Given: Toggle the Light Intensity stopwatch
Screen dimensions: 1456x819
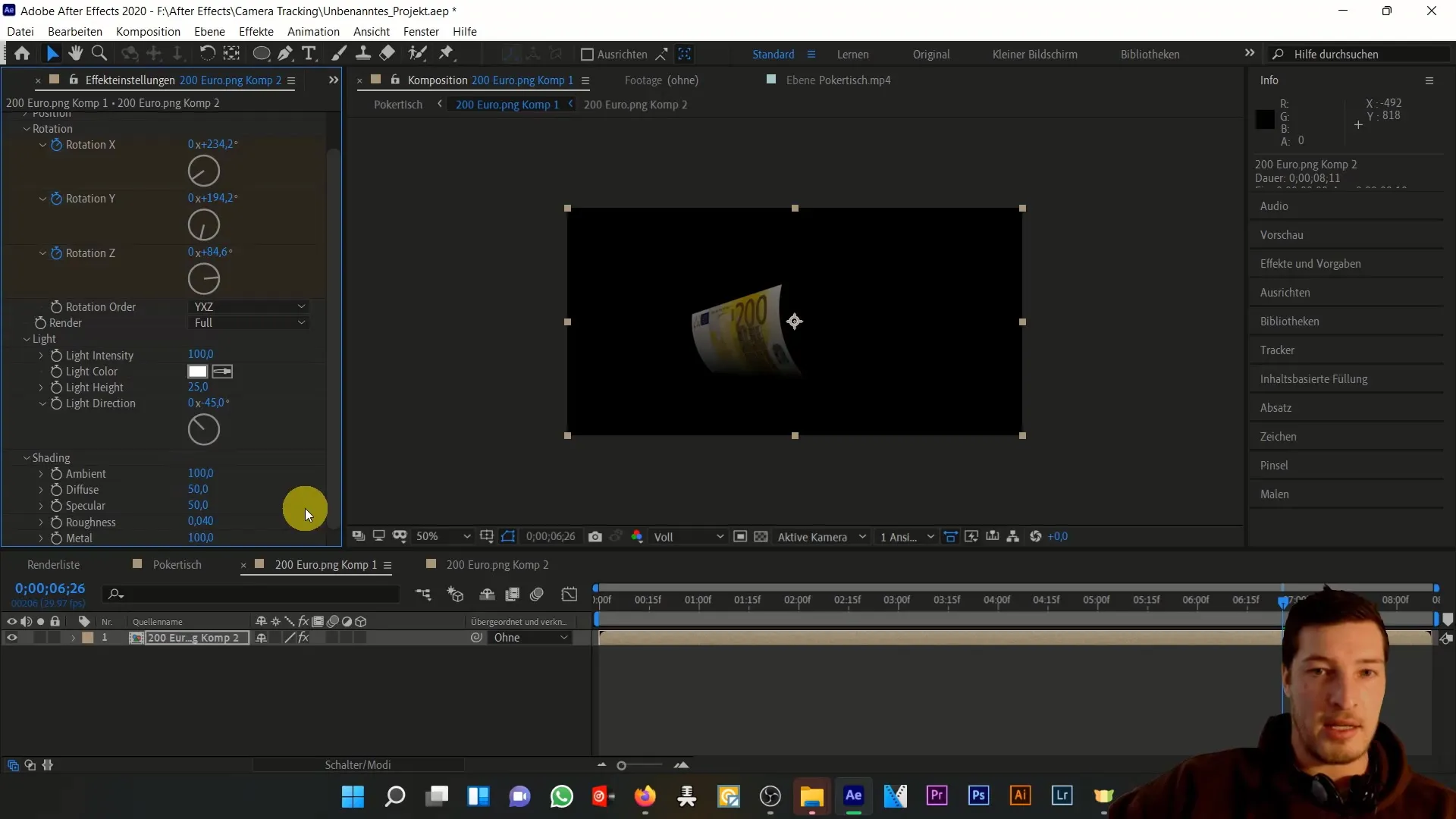Looking at the screenshot, I should (x=57, y=355).
